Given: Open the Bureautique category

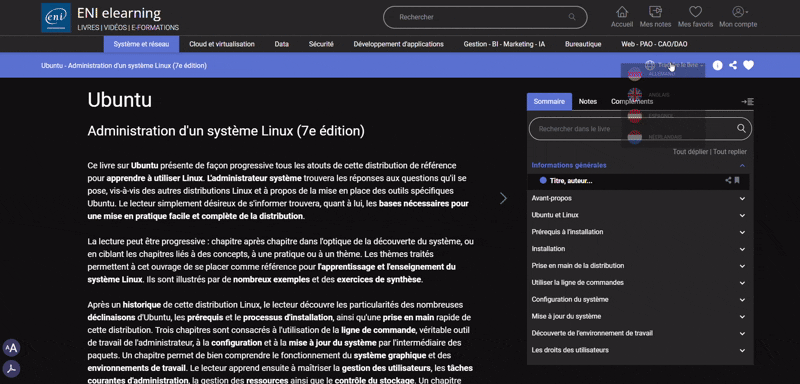Looking at the screenshot, I should click(583, 44).
